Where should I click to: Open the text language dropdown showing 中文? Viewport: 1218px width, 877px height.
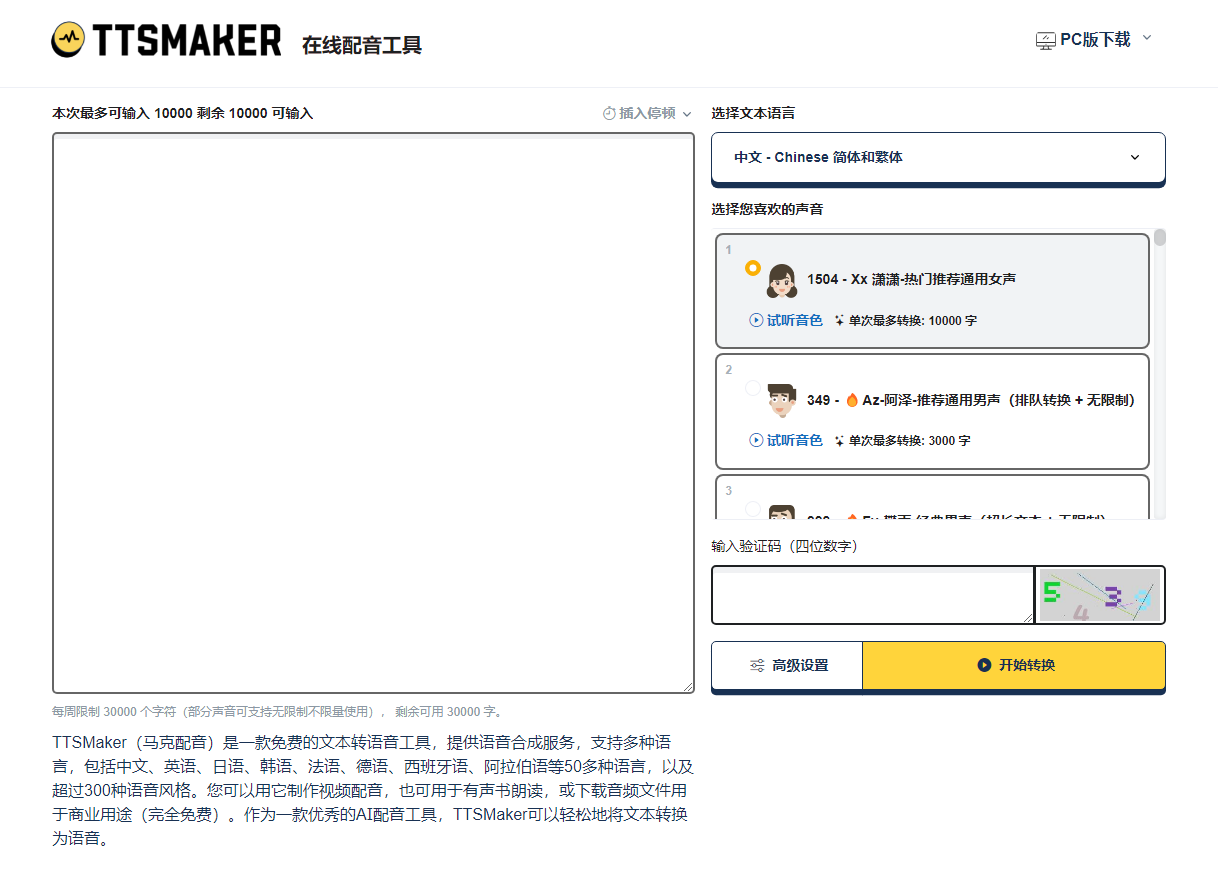pos(937,157)
